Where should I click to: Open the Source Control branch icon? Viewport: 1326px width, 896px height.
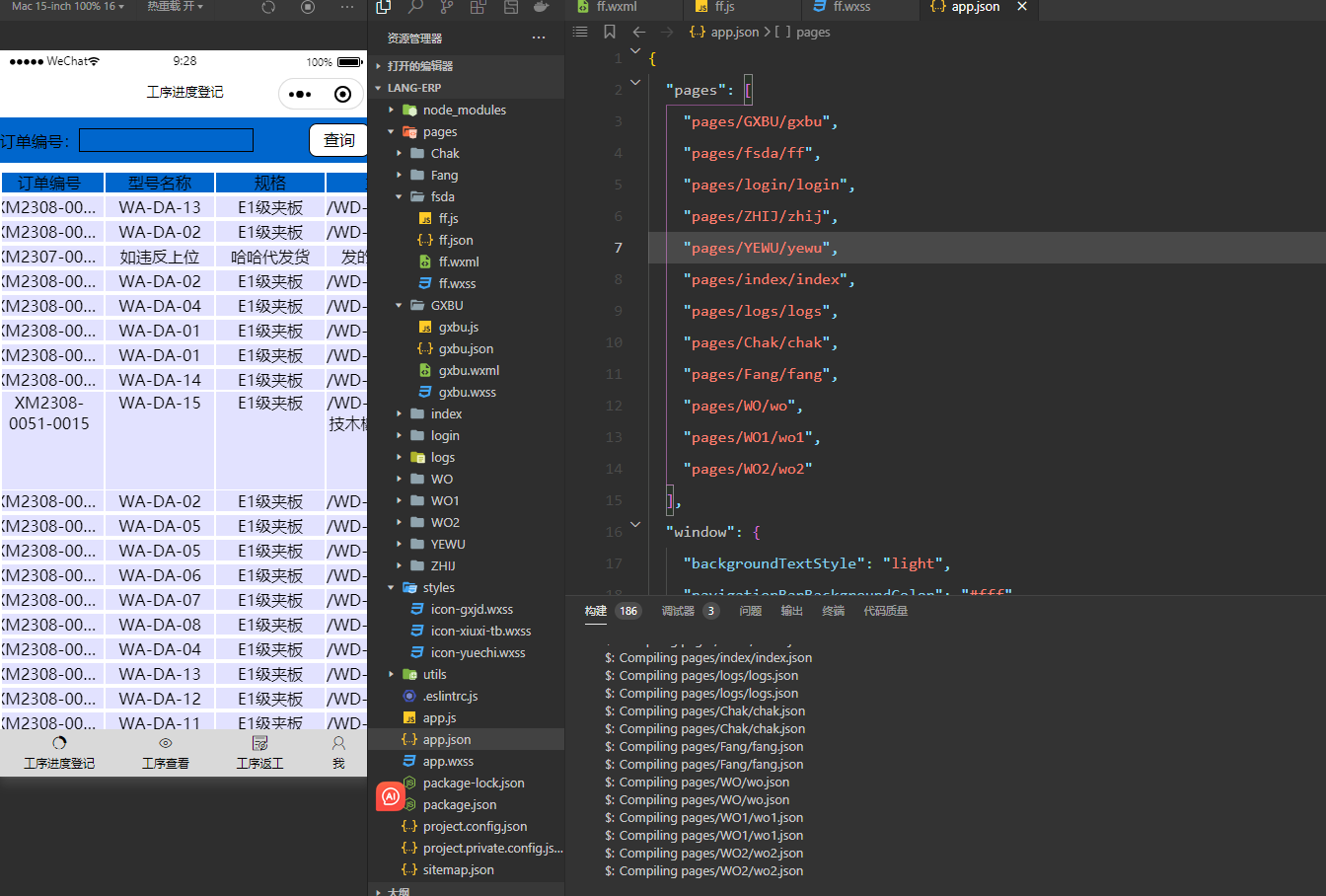[x=447, y=7]
